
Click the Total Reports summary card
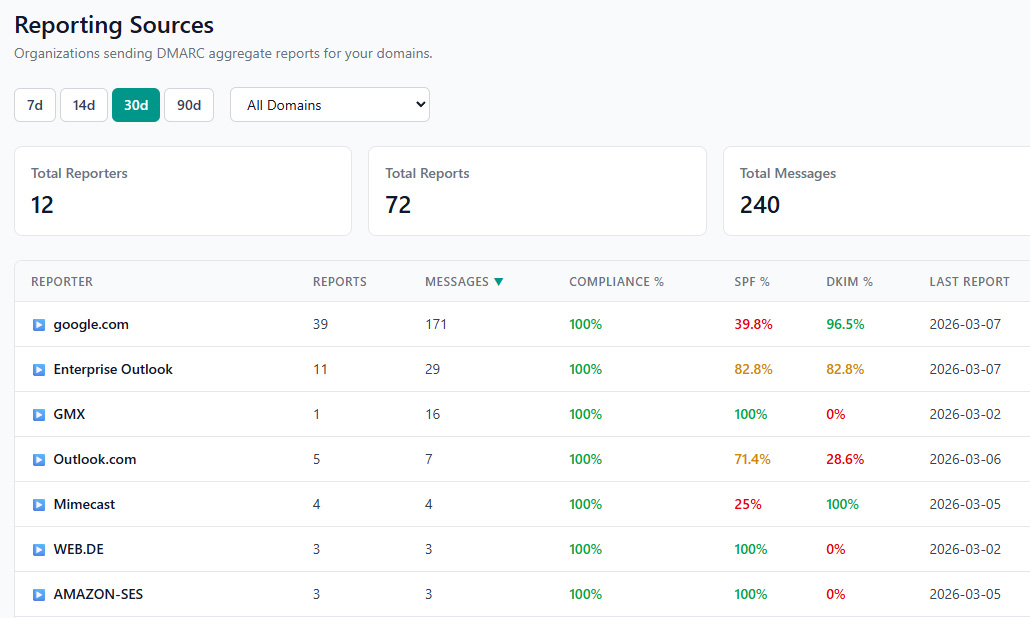point(537,191)
